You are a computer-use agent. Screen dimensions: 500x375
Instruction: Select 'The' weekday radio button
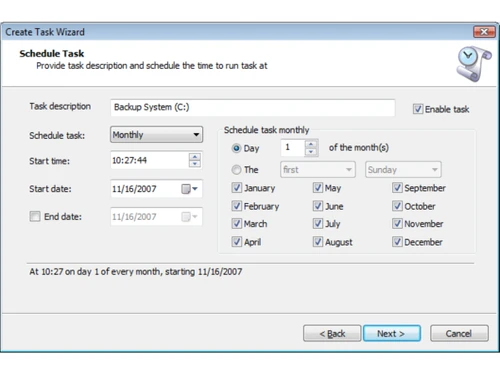[236, 170]
